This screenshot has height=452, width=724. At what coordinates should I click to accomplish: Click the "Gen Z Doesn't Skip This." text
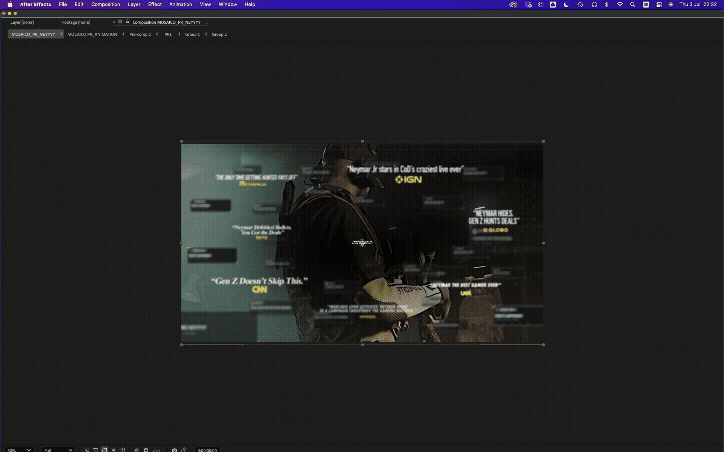[259, 281]
